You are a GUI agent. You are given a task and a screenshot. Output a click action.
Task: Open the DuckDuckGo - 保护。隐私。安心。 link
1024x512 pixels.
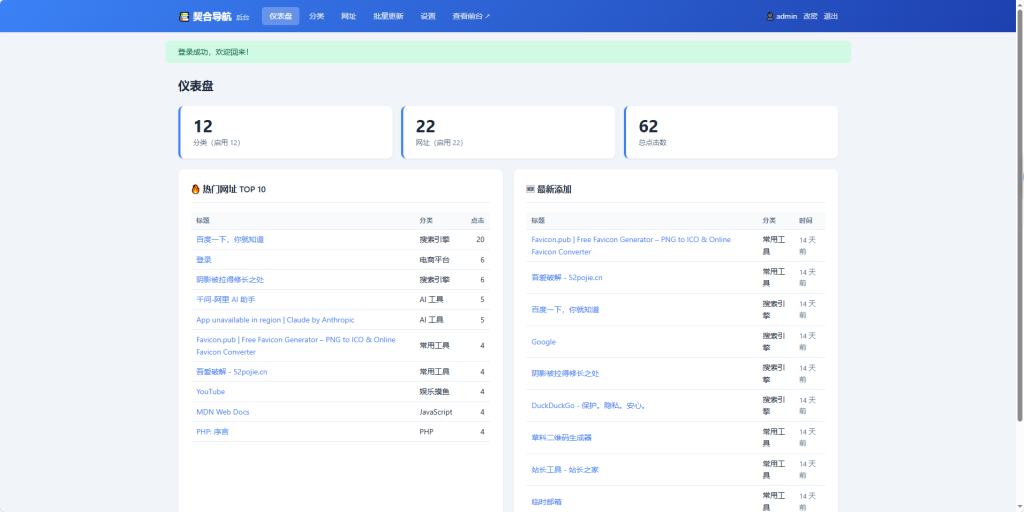[589, 406]
